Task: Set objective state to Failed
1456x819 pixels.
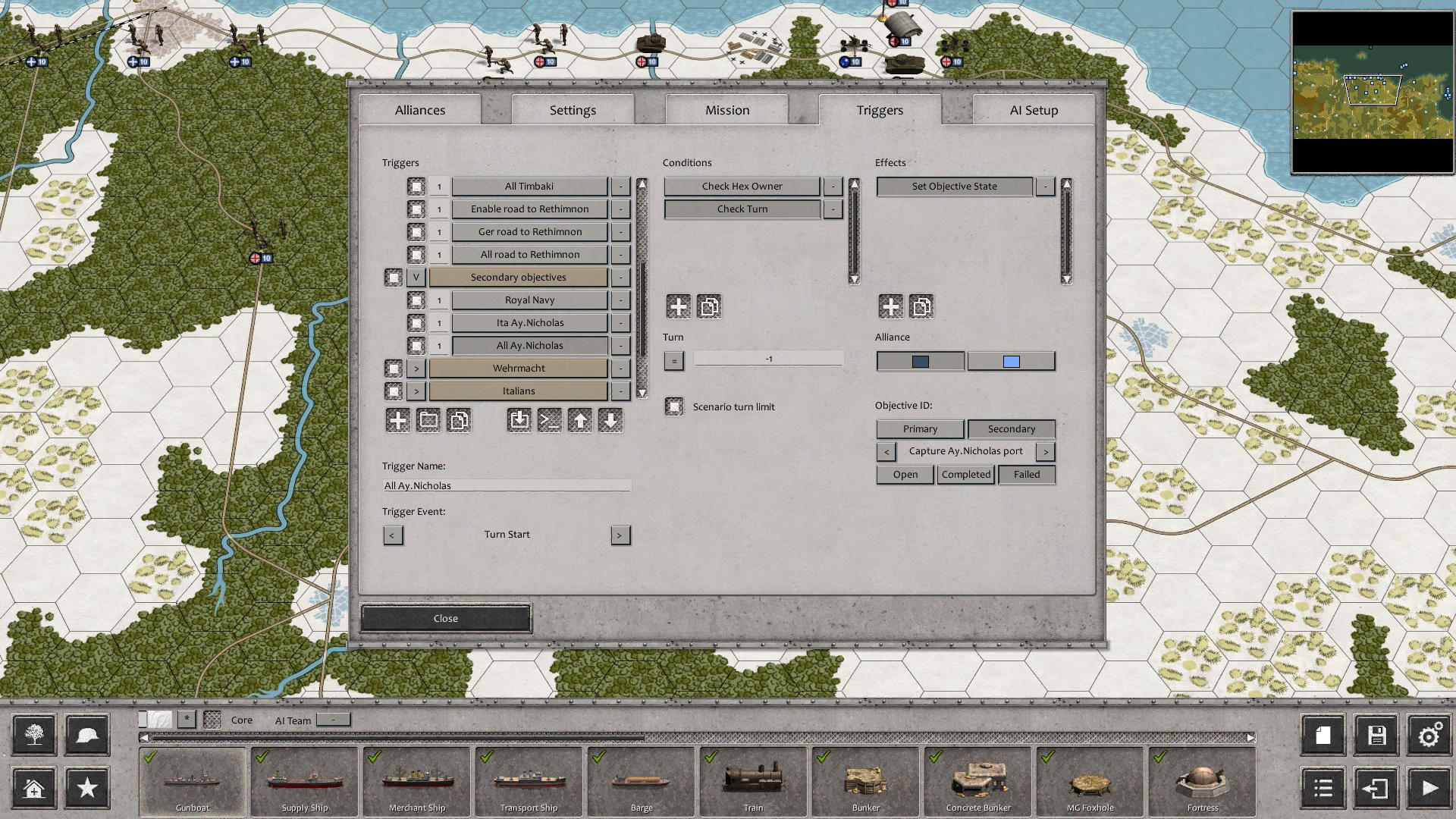Action: coord(1027,475)
